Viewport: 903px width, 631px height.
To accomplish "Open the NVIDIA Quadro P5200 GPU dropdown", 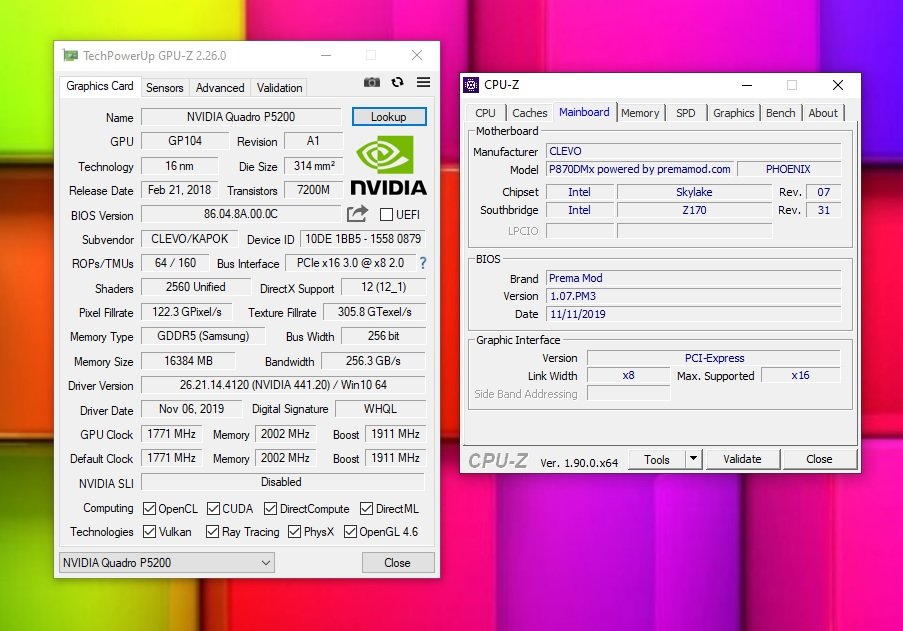I will tap(166, 562).
